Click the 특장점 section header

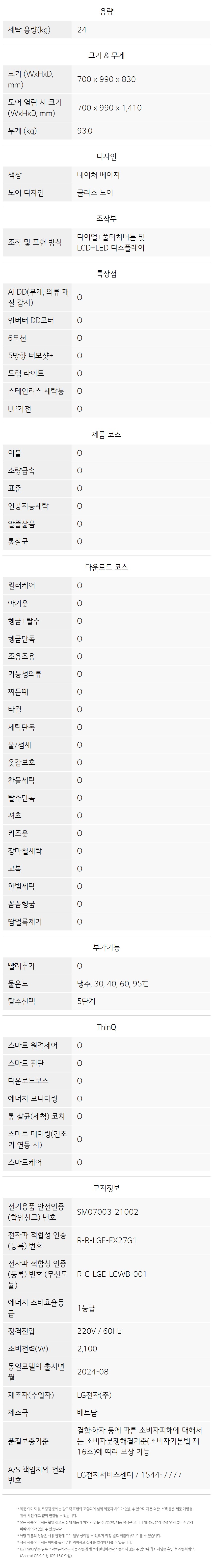[x=106, y=273]
